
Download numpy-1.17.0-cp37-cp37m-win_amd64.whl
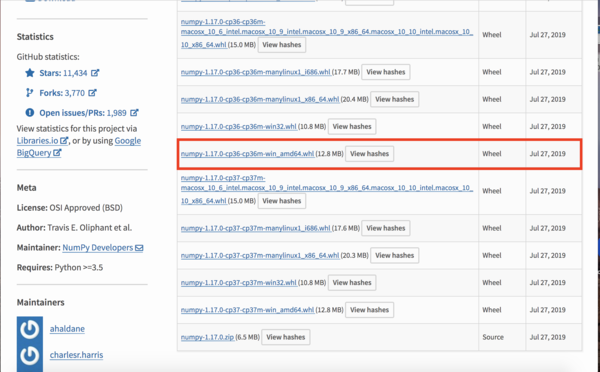point(247,310)
